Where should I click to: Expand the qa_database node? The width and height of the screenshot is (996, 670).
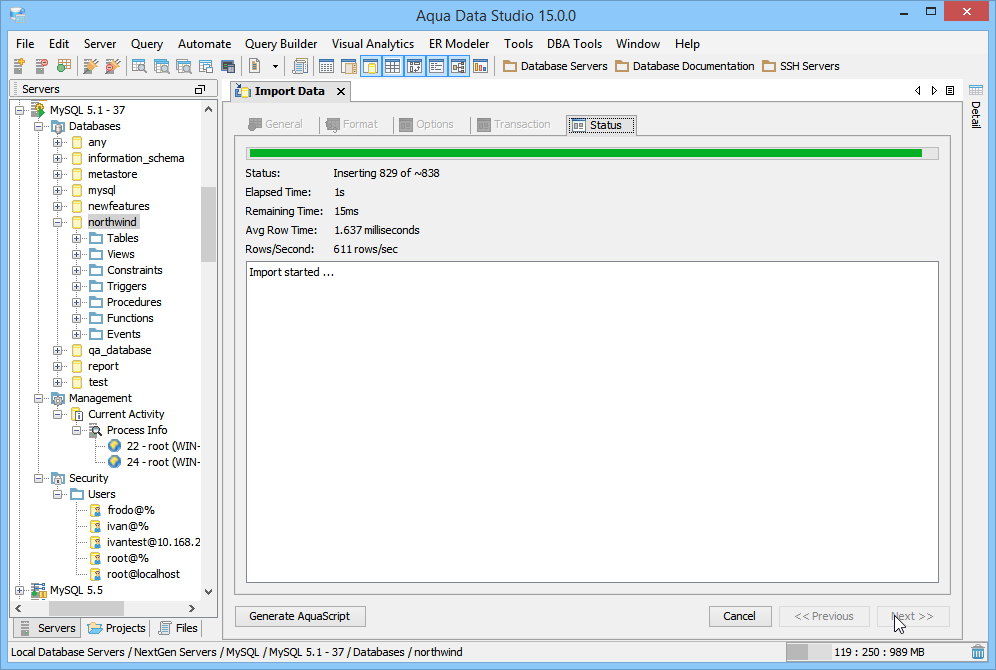(x=58, y=351)
